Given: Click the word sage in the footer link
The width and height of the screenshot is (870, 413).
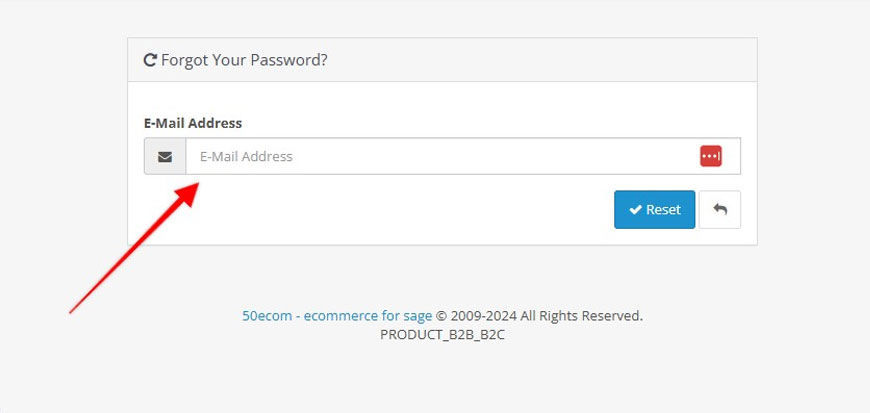Looking at the screenshot, I should [x=417, y=317].
